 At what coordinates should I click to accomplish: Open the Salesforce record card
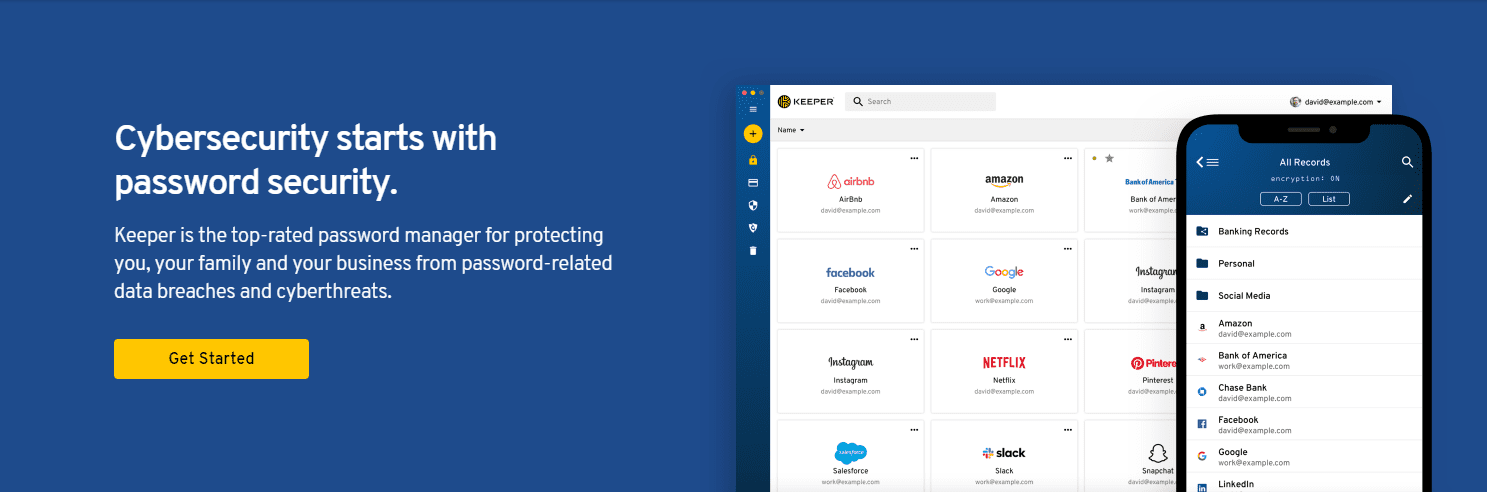[x=851, y=456]
